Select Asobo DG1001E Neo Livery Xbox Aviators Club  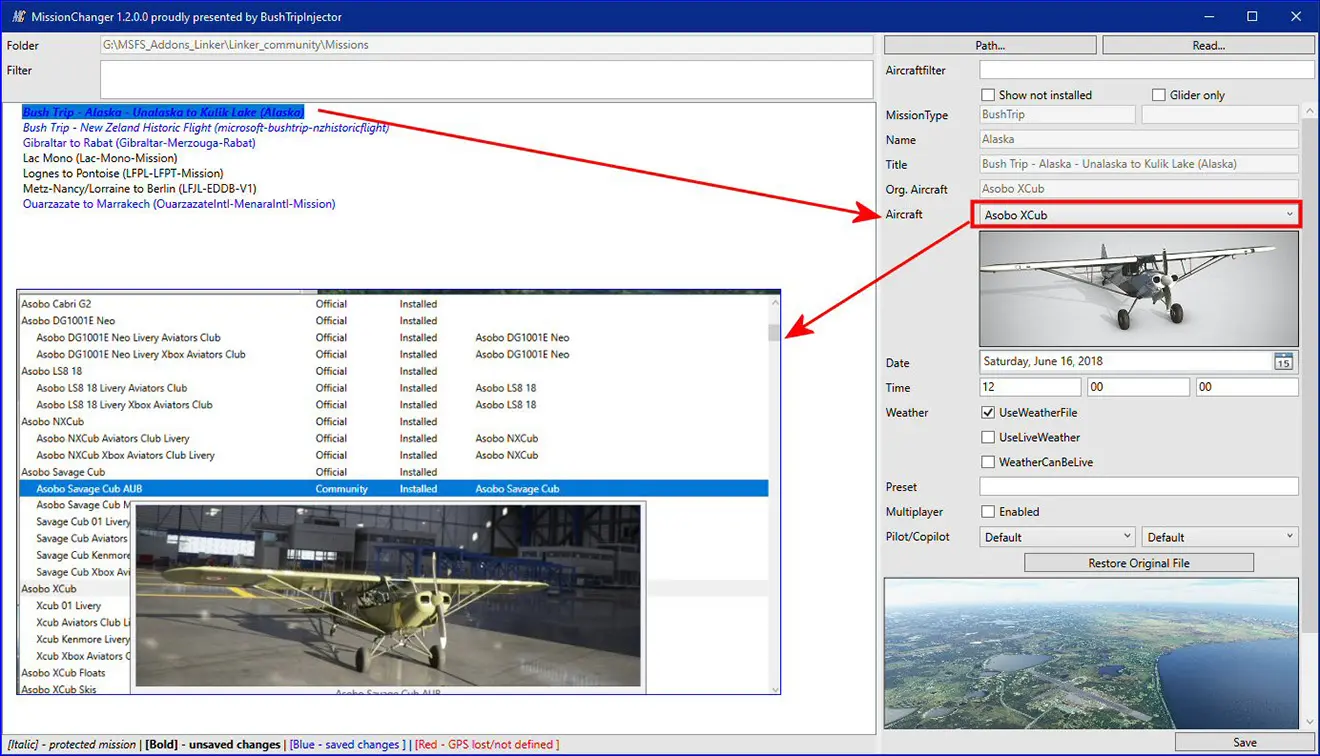pos(393,354)
